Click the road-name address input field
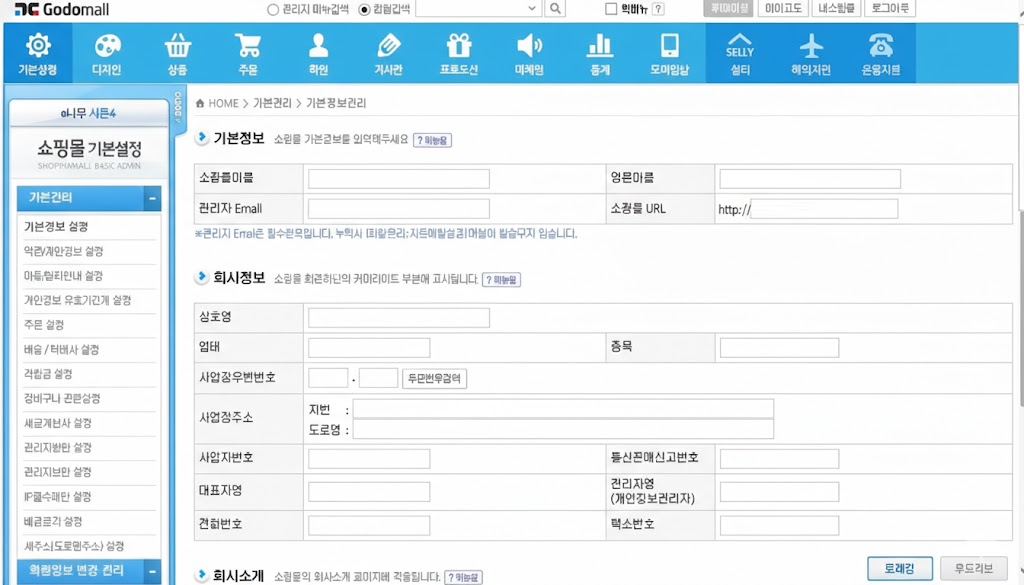The height and width of the screenshot is (585, 1024). (563, 429)
